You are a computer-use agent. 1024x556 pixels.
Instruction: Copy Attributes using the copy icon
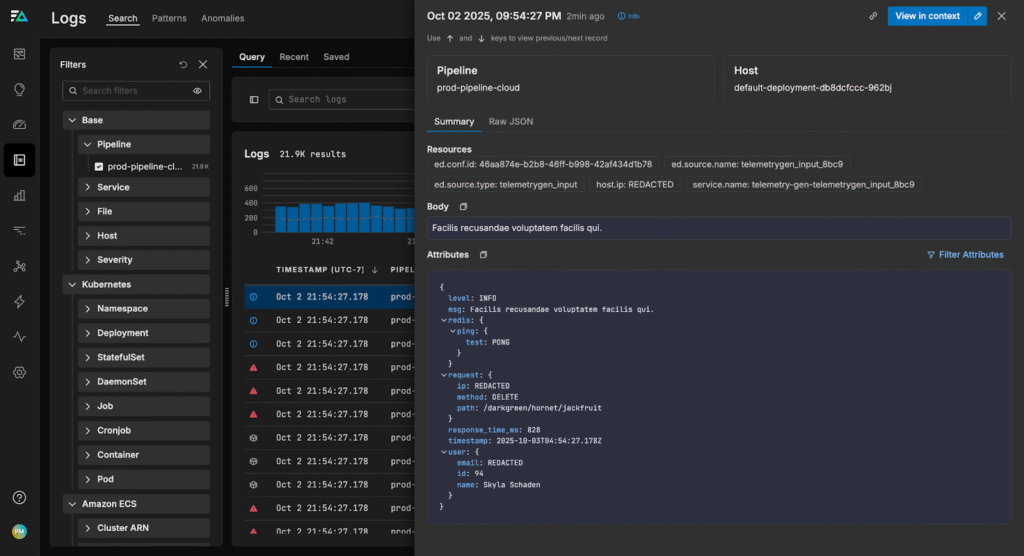coord(483,255)
